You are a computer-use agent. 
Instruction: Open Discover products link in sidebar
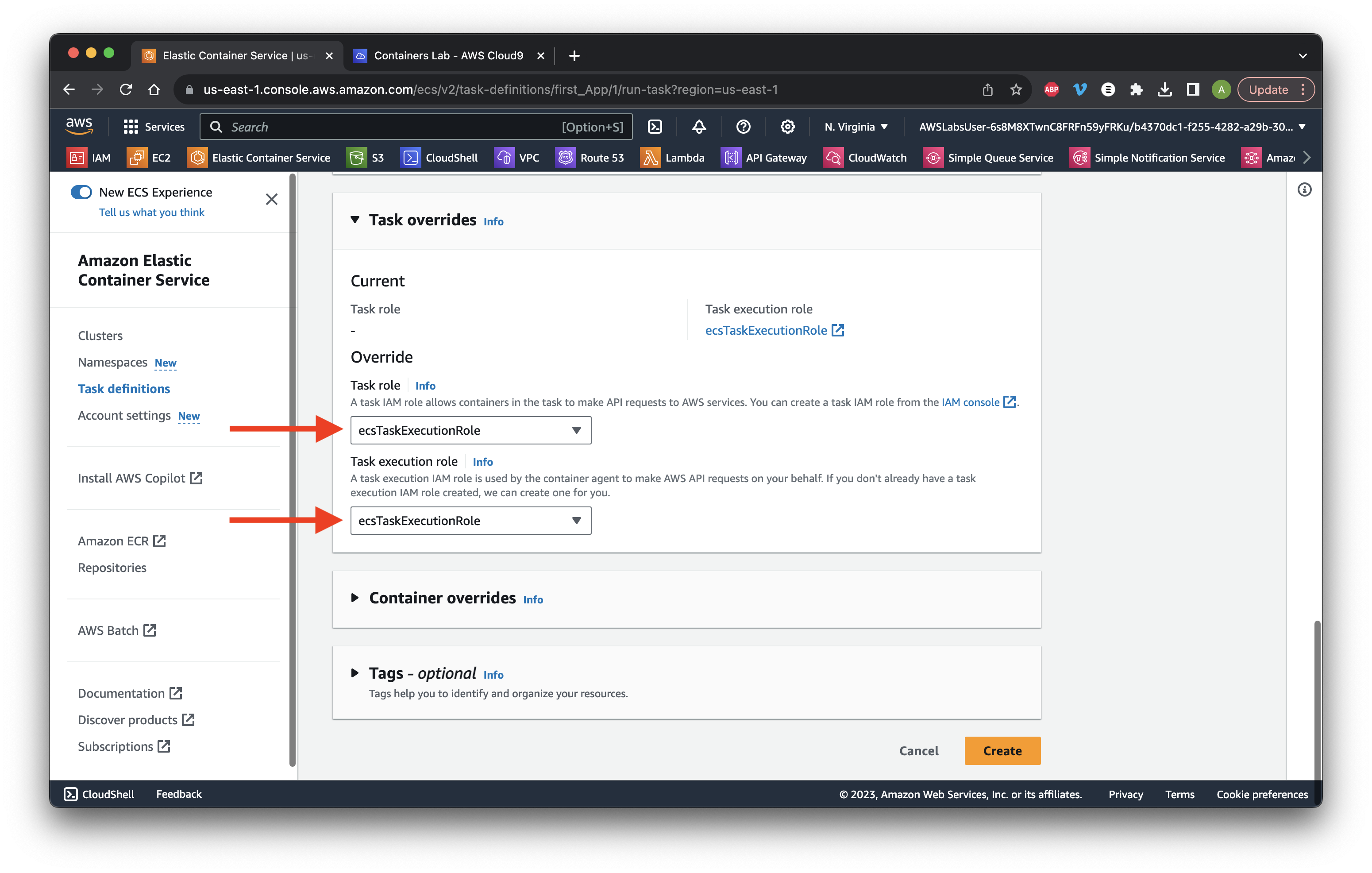coord(136,720)
